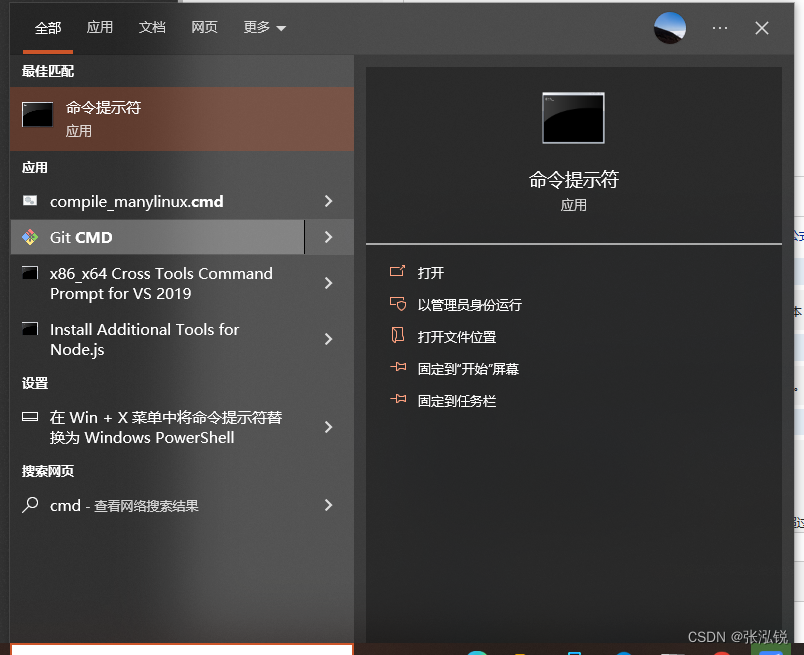Click the admin shield icon
This screenshot has height=655, width=804.
coord(398,304)
